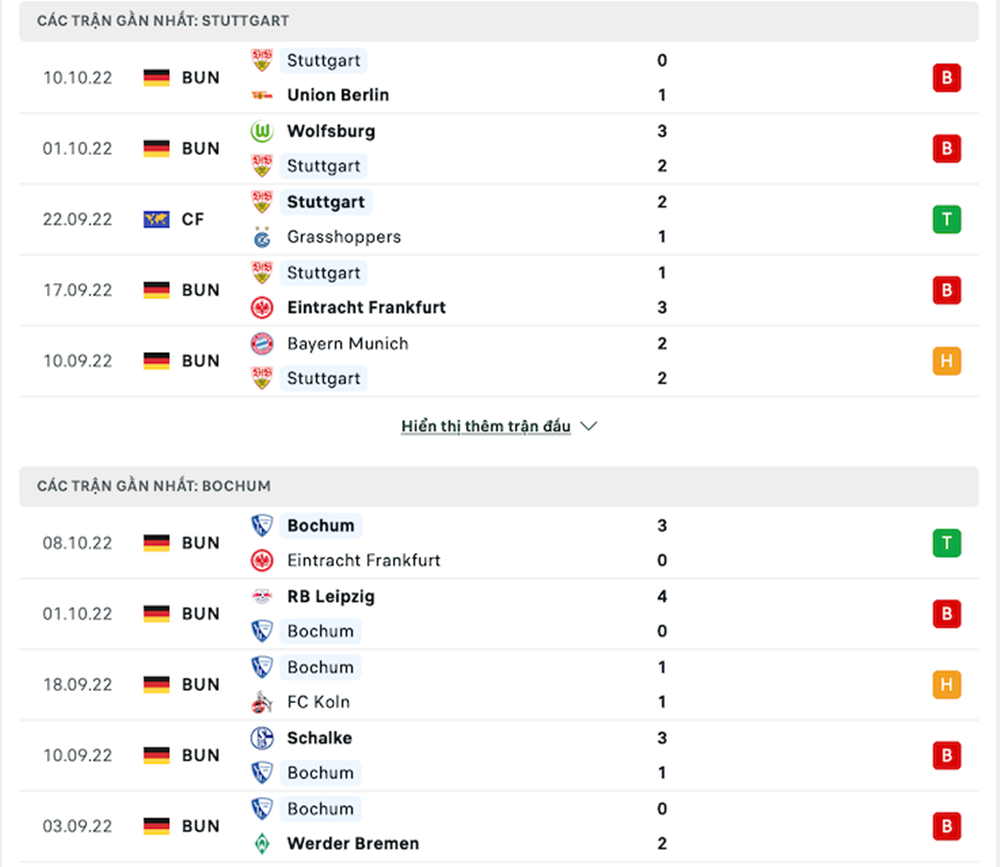Screen dimensions: 1000x867
Task: Click the Bayern Munich club logo
Action: pyautogui.click(x=262, y=343)
